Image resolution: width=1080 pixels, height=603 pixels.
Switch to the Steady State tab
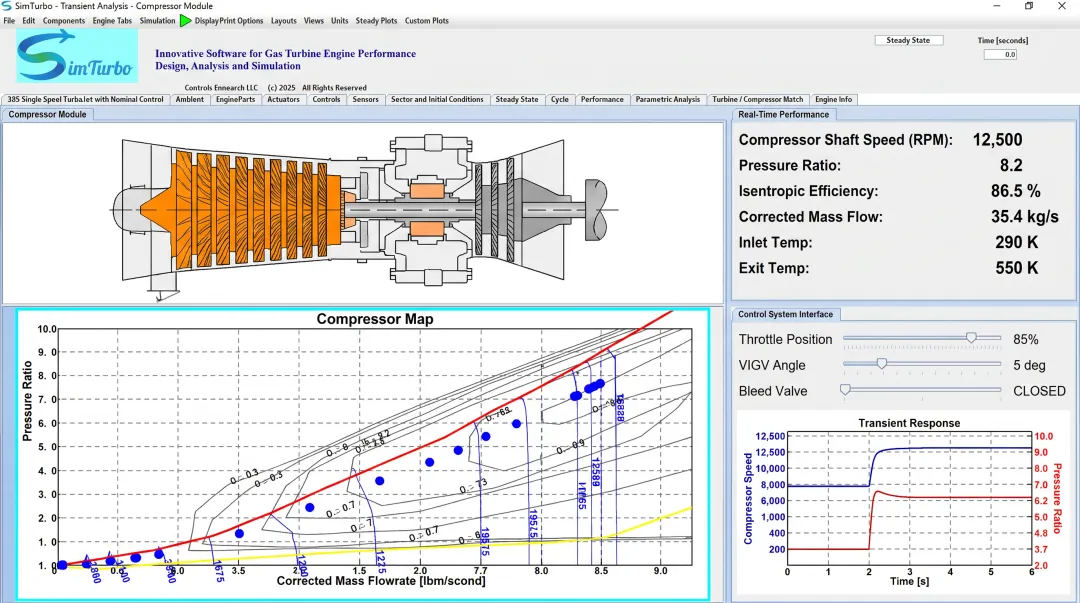click(517, 99)
